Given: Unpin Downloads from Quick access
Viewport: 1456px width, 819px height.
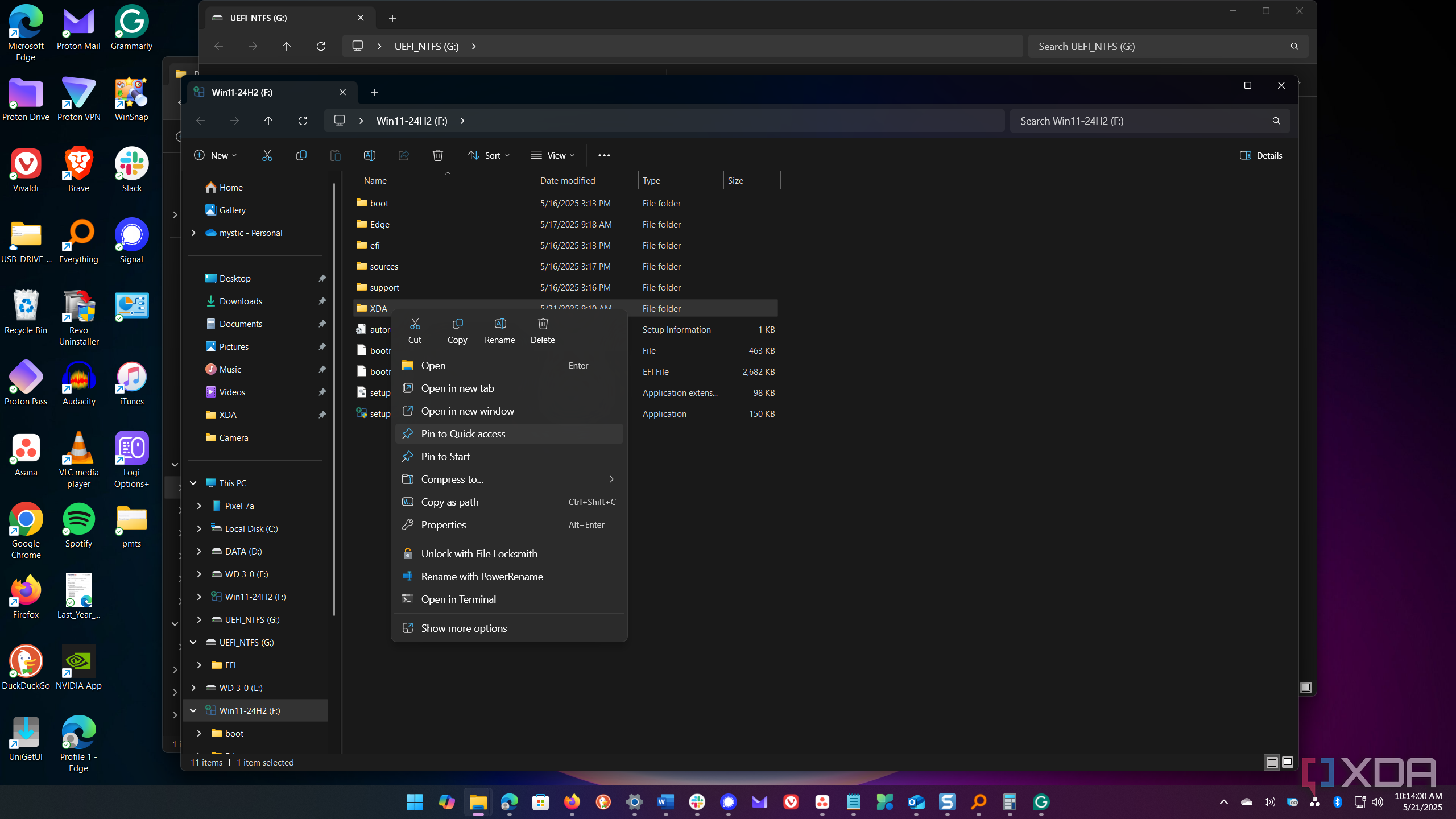Looking at the screenshot, I should 322,301.
